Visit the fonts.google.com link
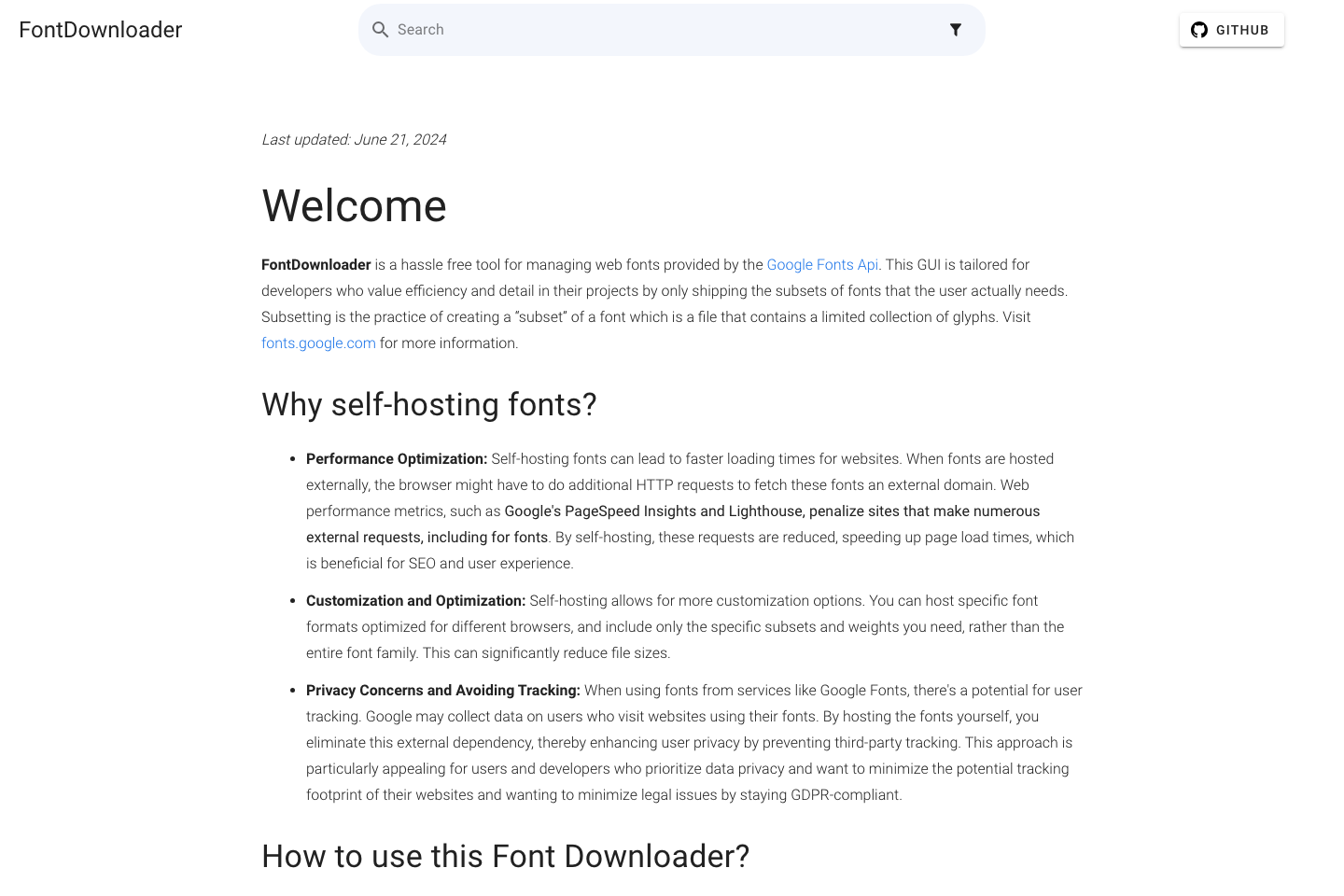 (318, 343)
